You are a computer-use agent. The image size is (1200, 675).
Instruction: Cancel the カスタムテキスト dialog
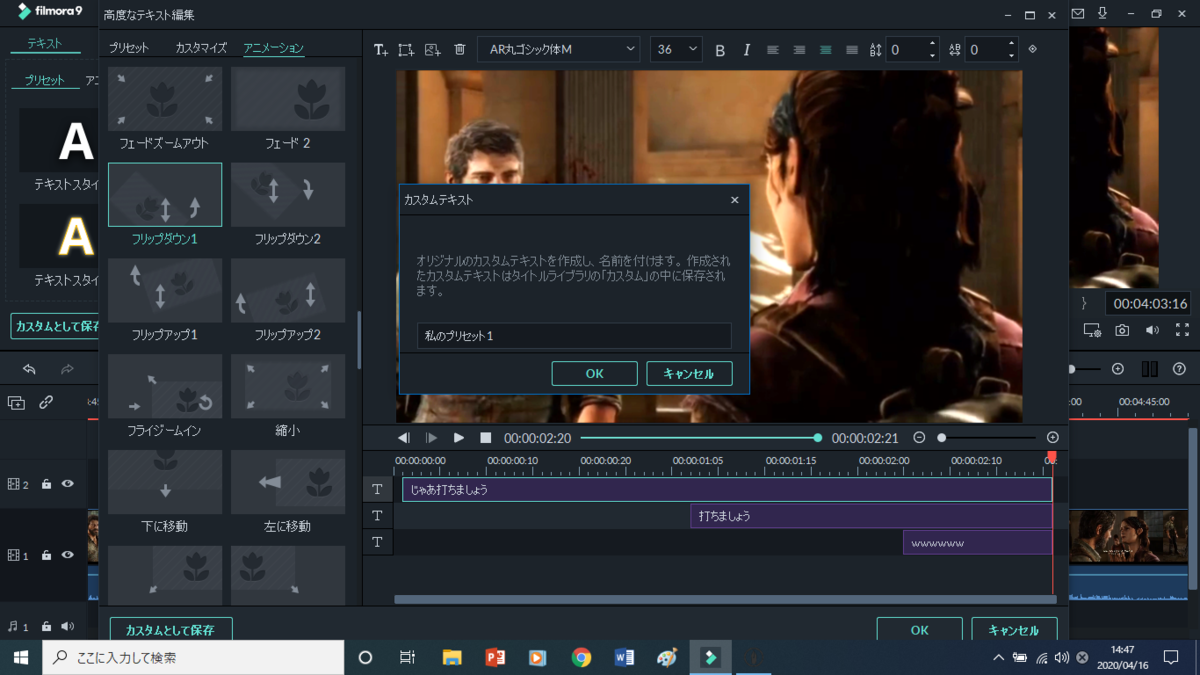click(x=689, y=374)
